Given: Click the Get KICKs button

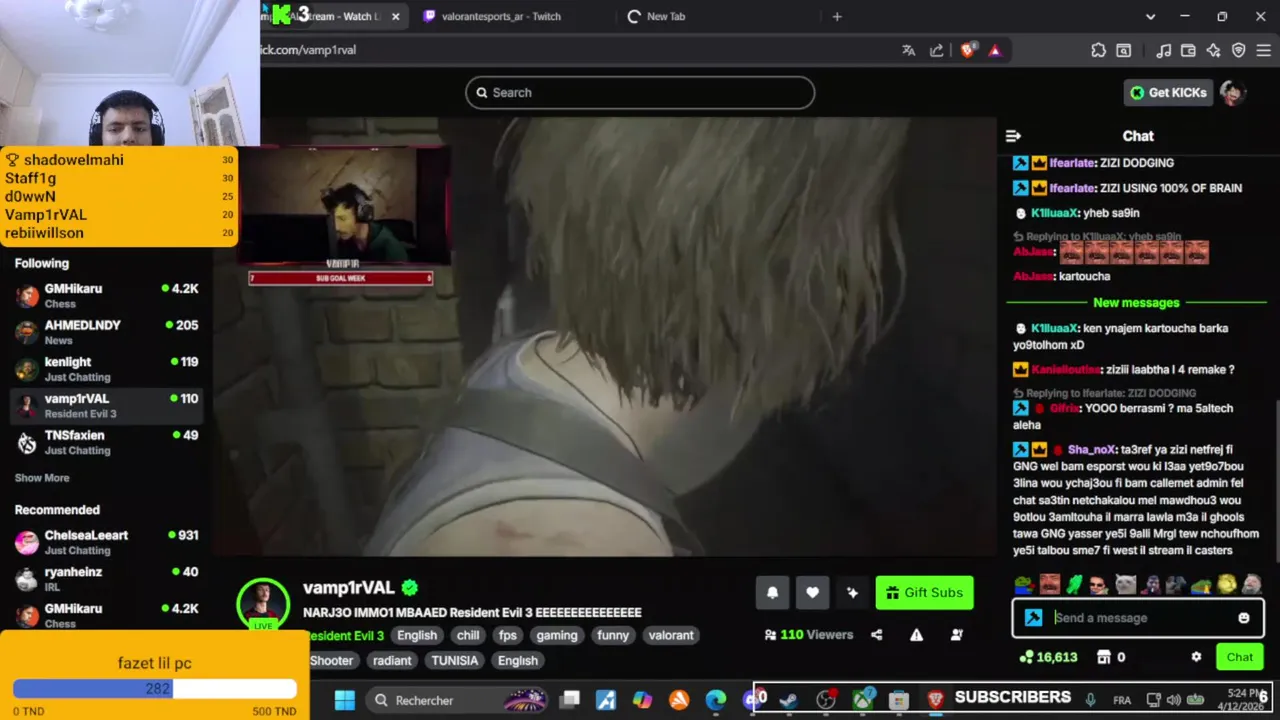Looking at the screenshot, I should 1168,92.
